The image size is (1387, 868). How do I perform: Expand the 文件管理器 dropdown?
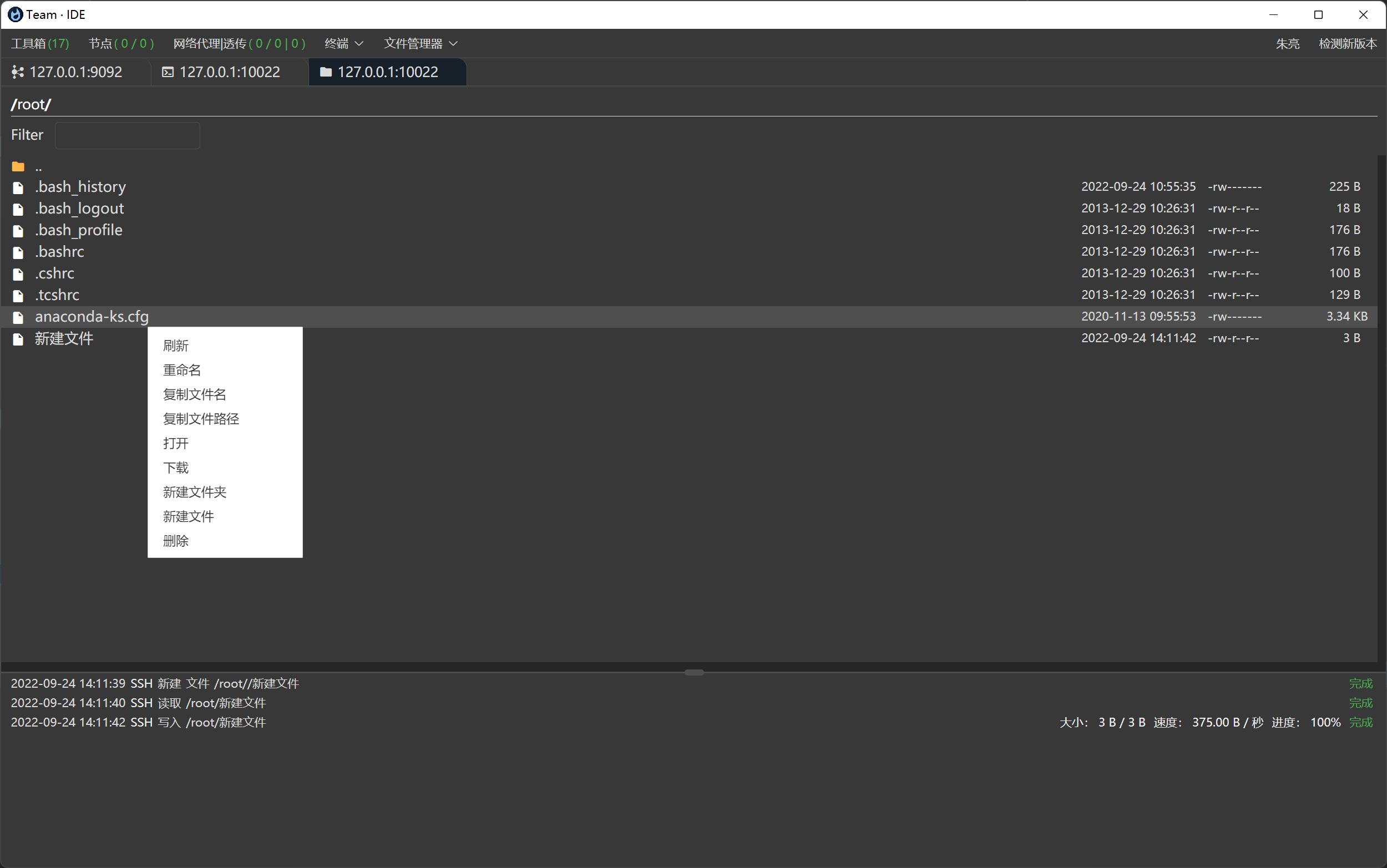tap(419, 44)
